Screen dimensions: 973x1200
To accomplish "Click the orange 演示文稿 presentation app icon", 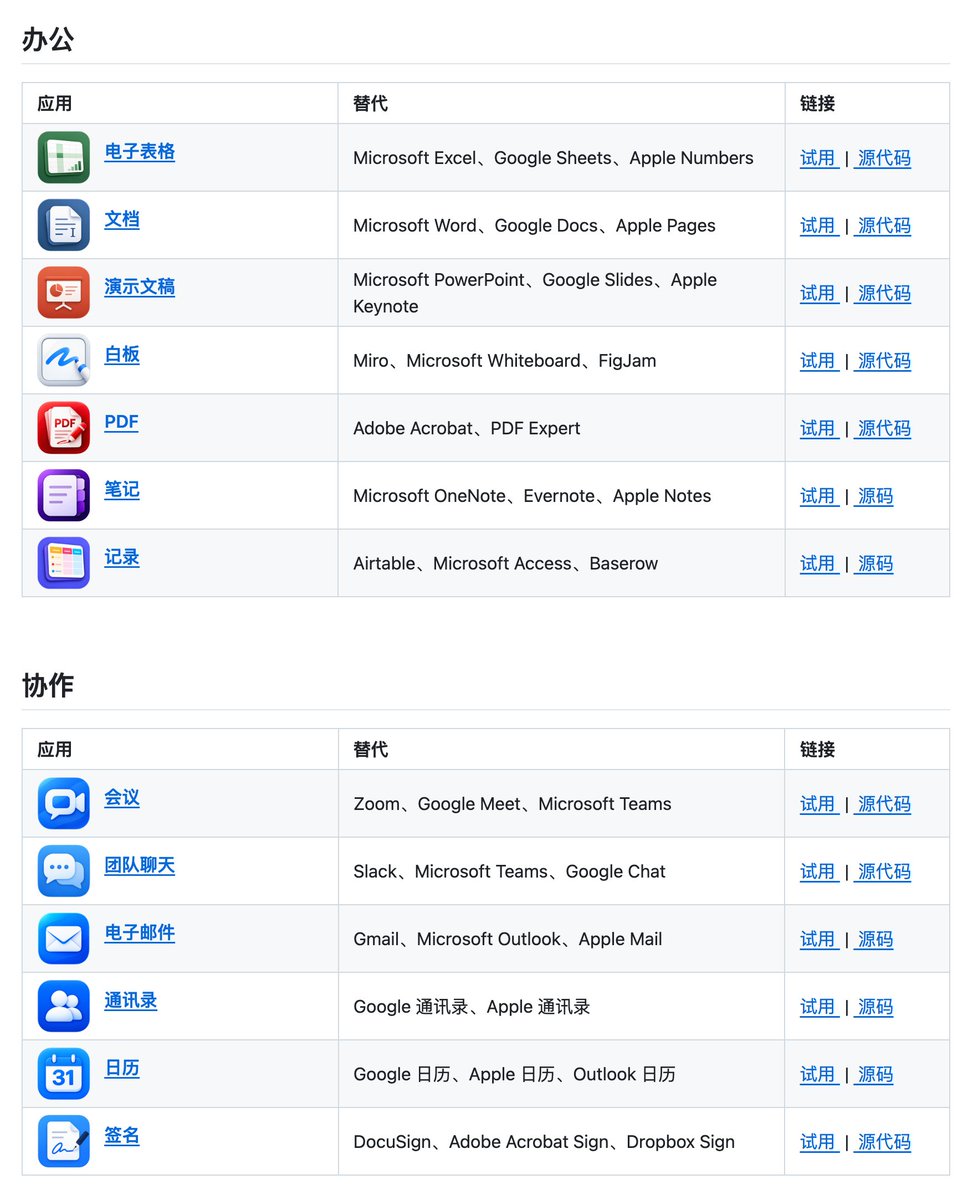I will [x=64, y=293].
